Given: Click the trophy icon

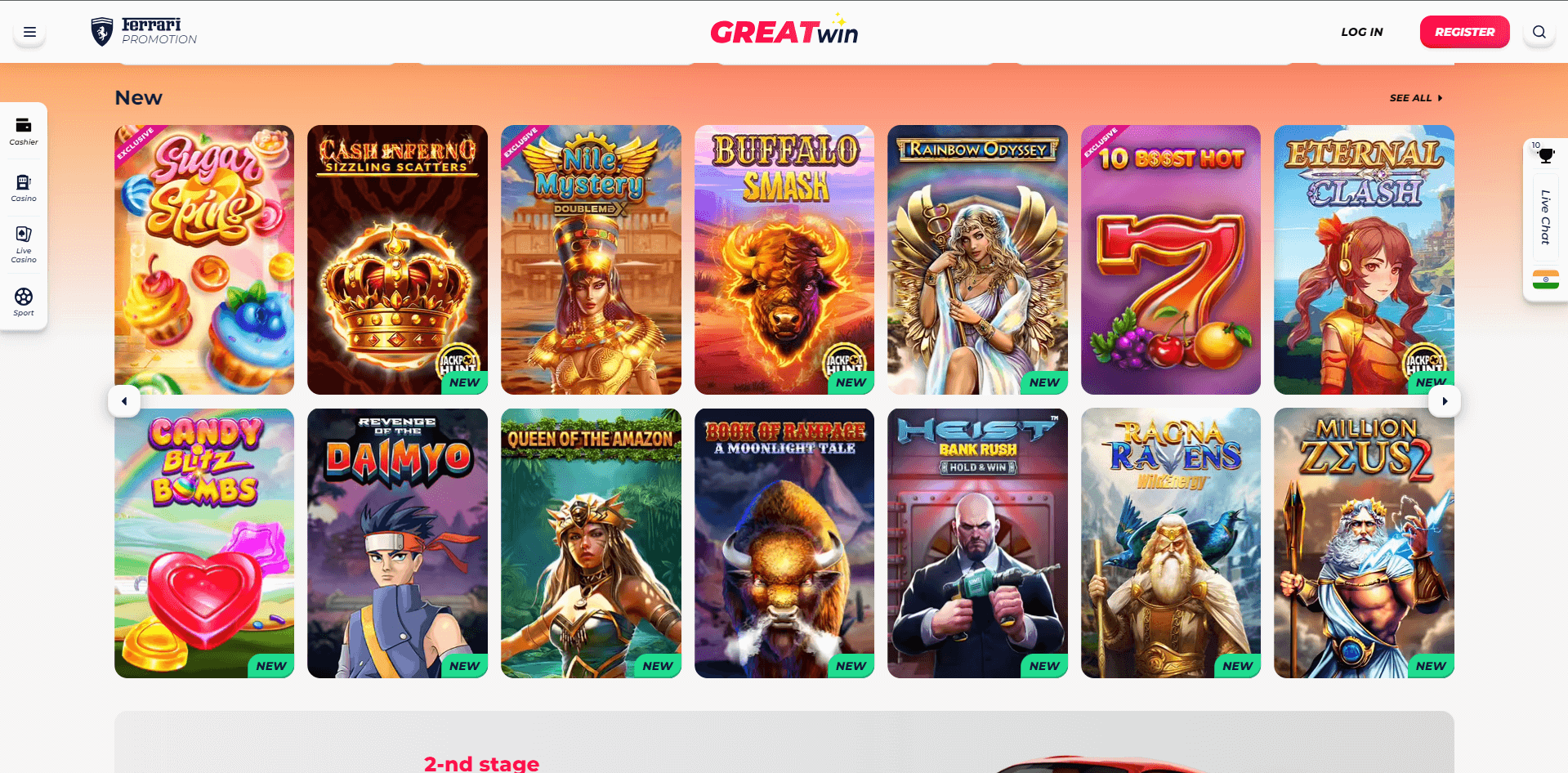Looking at the screenshot, I should 1546,155.
